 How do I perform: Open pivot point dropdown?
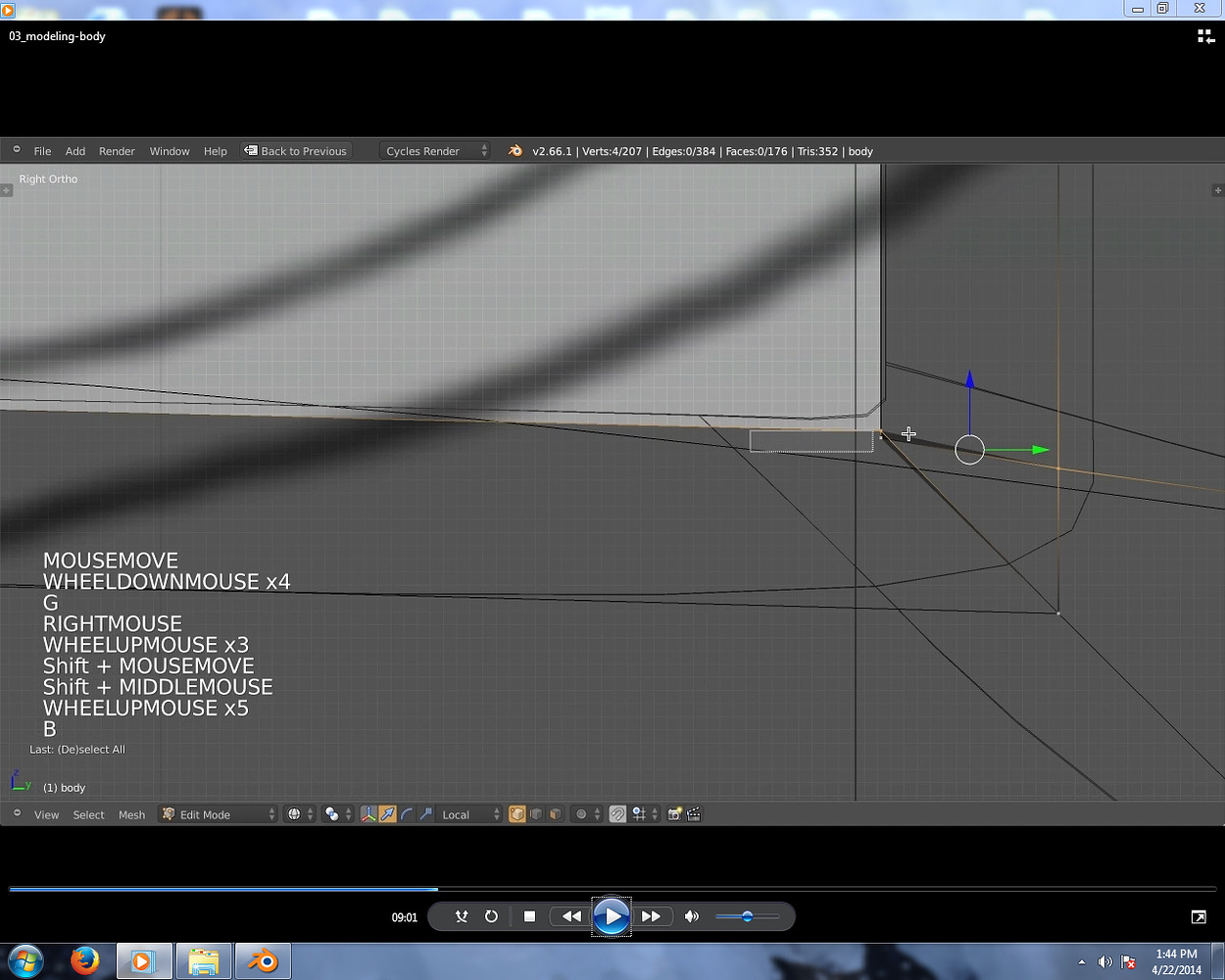tap(338, 814)
